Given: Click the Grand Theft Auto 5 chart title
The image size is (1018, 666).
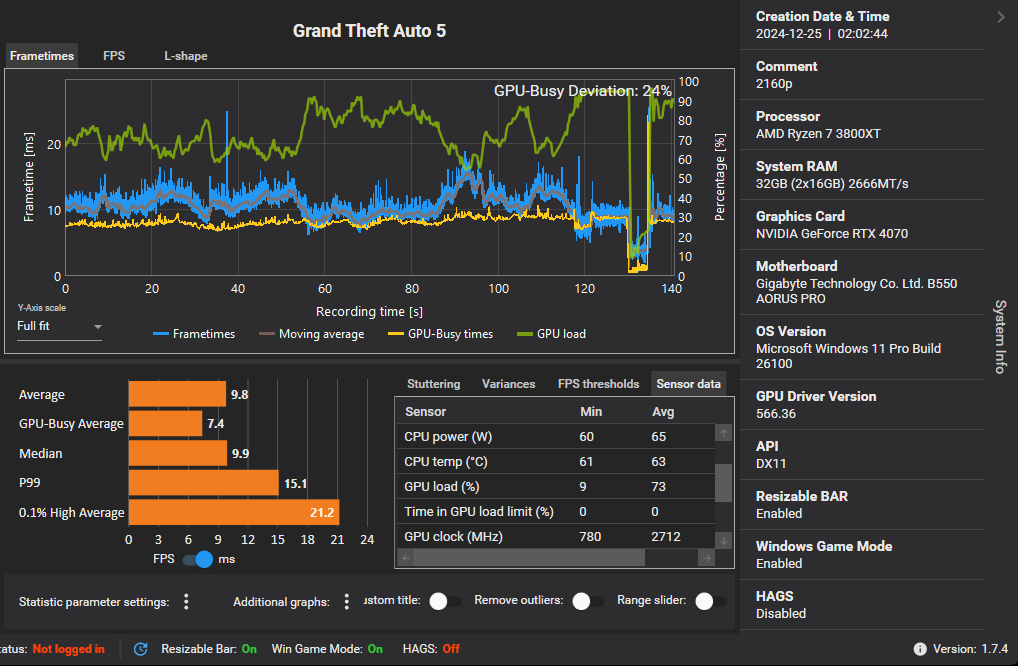Looking at the screenshot, I should (369, 31).
